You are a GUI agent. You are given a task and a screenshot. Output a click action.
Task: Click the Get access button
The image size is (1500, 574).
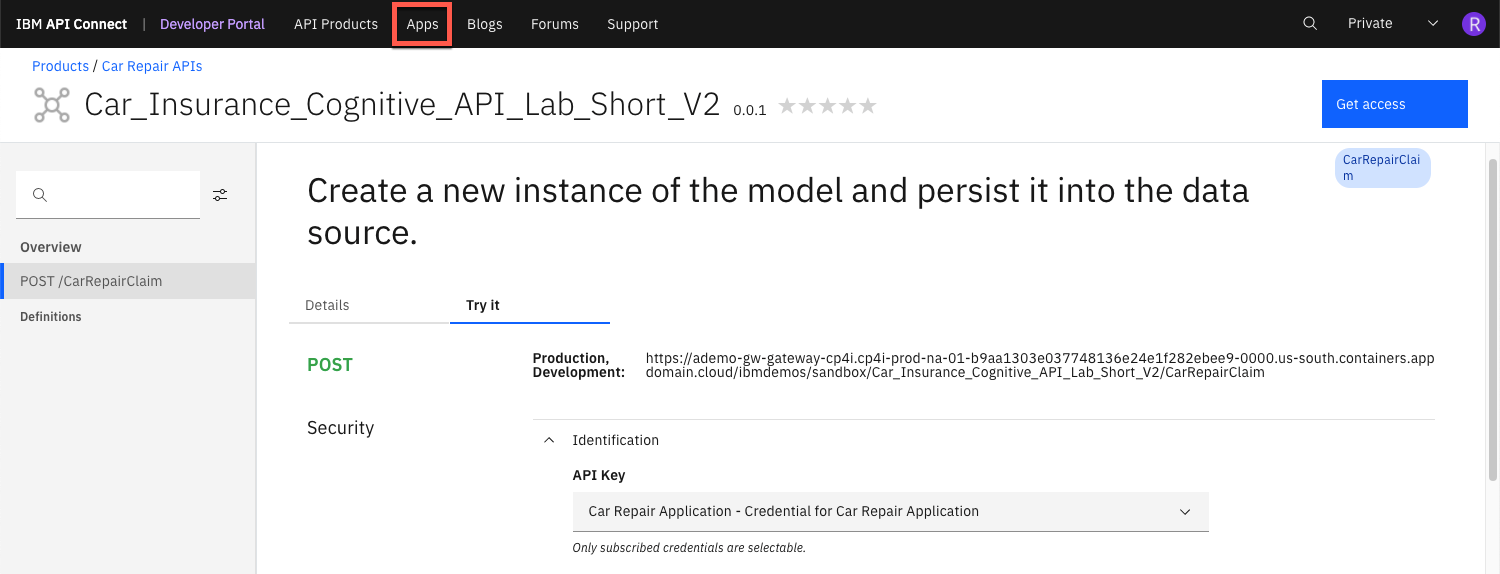click(1394, 104)
